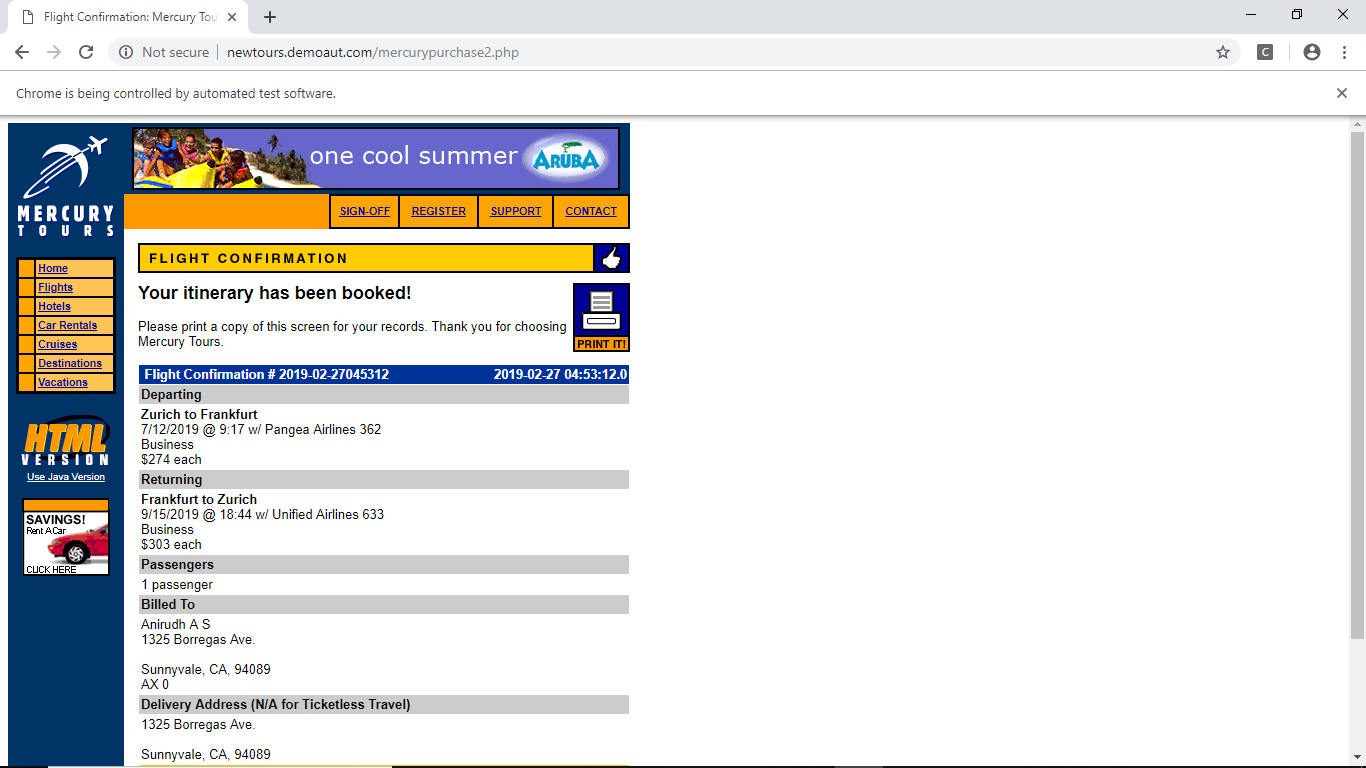Click the SIGN-OFF link
Image resolution: width=1366 pixels, height=768 pixels.
click(x=365, y=211)
